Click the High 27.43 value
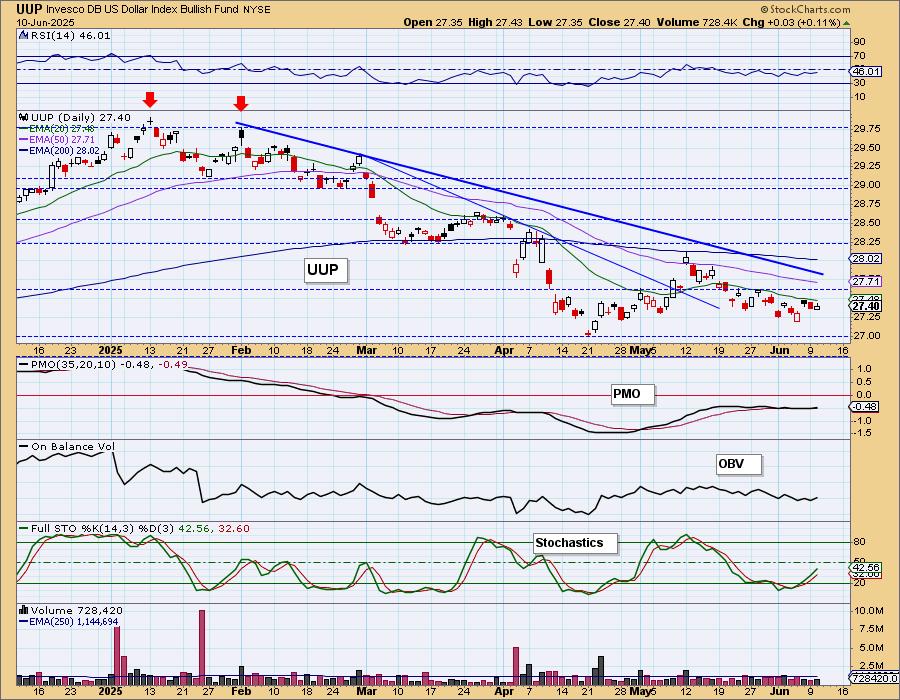 click(494, 22)
